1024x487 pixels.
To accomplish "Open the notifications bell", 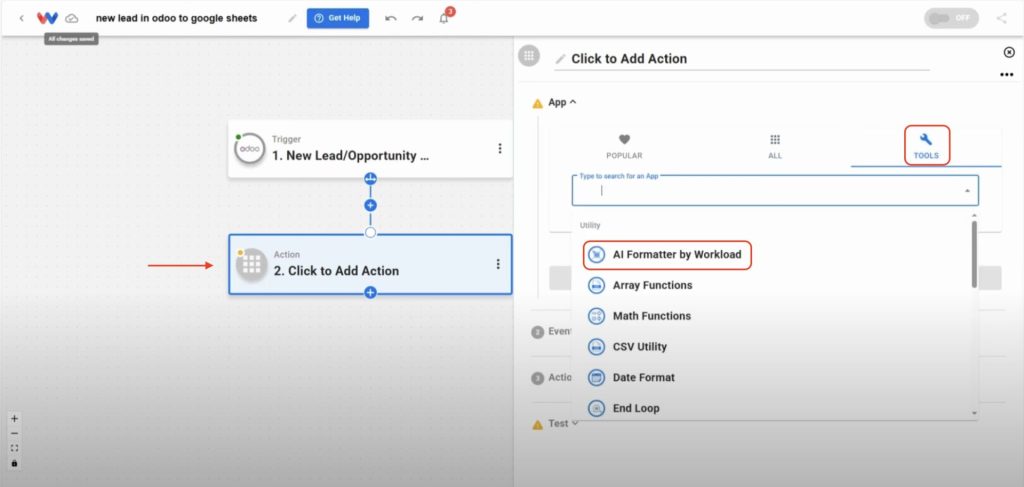I will 444,18.
